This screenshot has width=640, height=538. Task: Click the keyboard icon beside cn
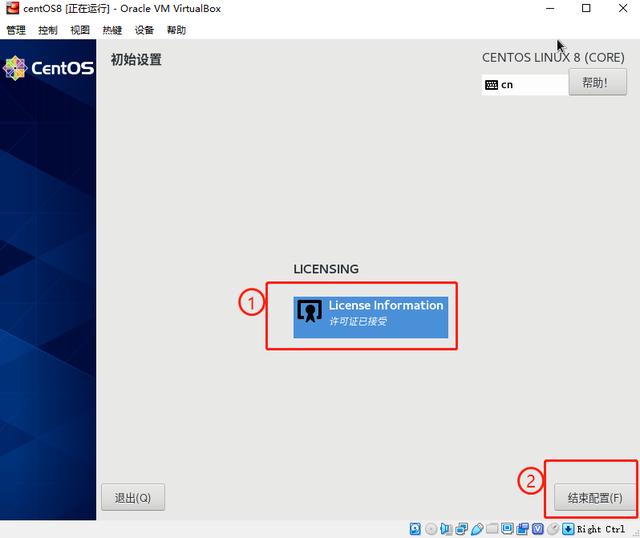click(491, 85)
